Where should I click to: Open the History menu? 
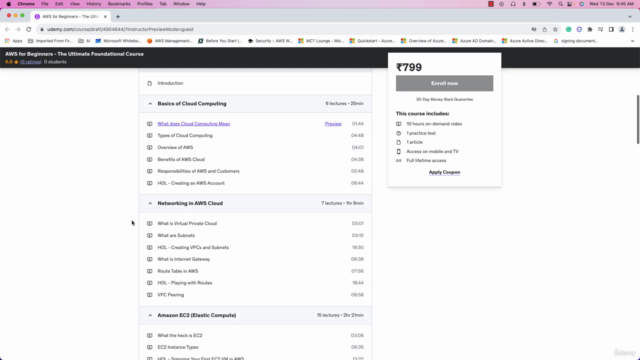[94, 4]
